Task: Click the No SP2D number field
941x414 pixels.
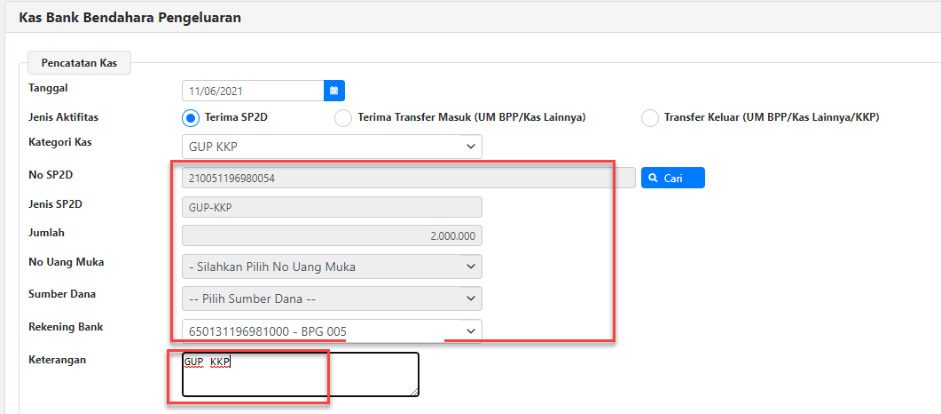Action: coord(408,178)
